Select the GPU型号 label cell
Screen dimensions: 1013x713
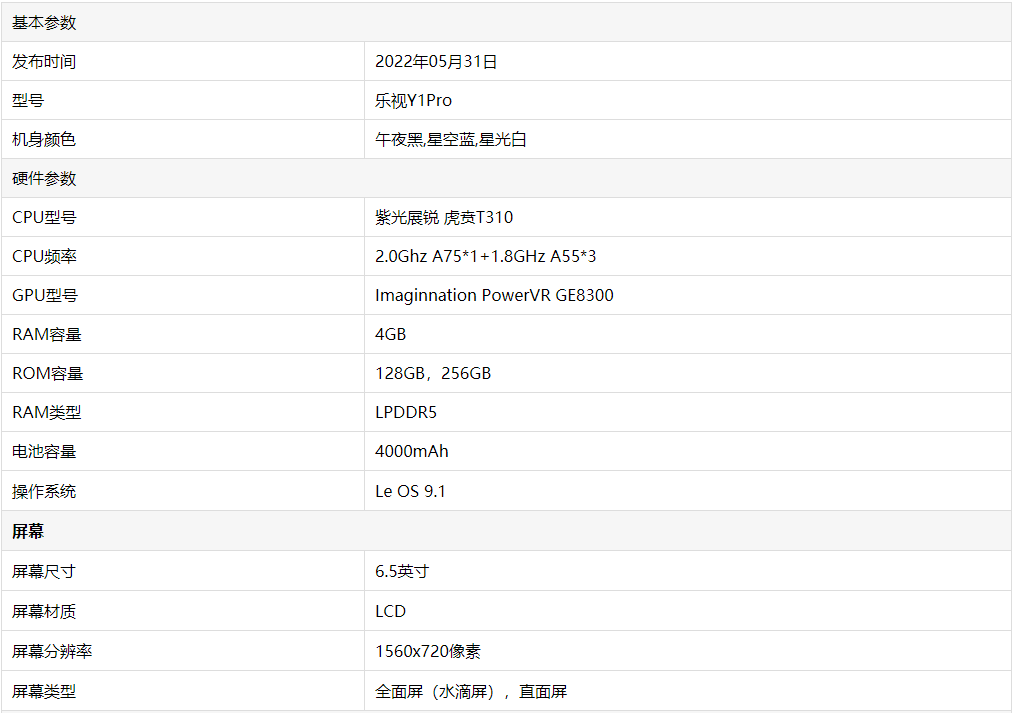tap(183, 295)
